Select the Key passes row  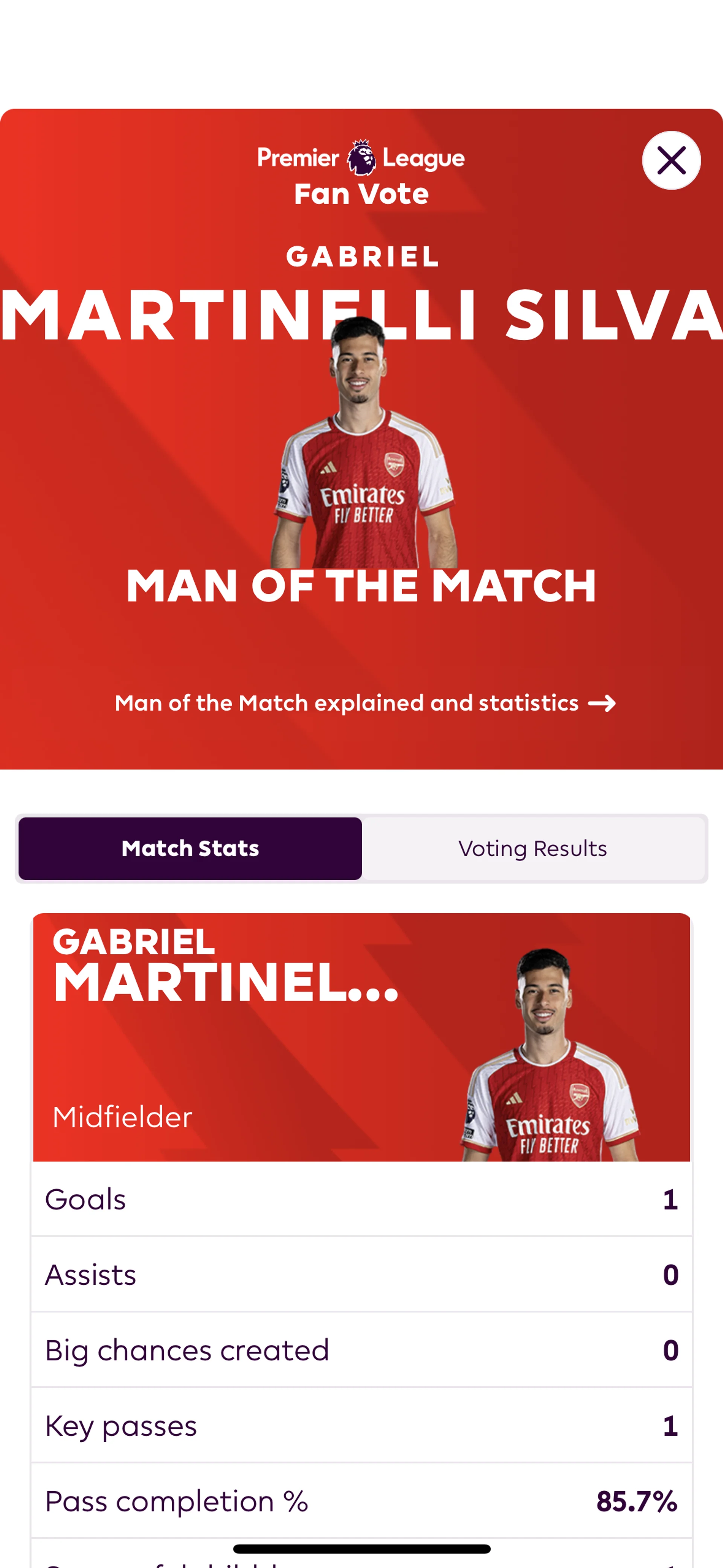click(361, 1426)
